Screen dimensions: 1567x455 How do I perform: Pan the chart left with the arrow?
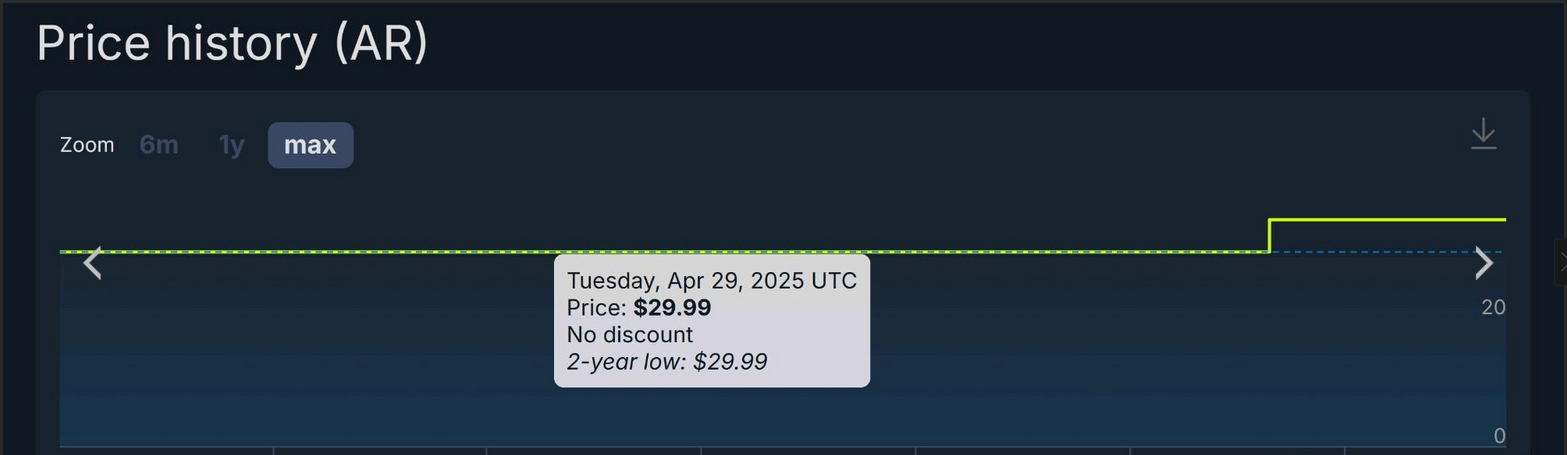coord(93,264)
